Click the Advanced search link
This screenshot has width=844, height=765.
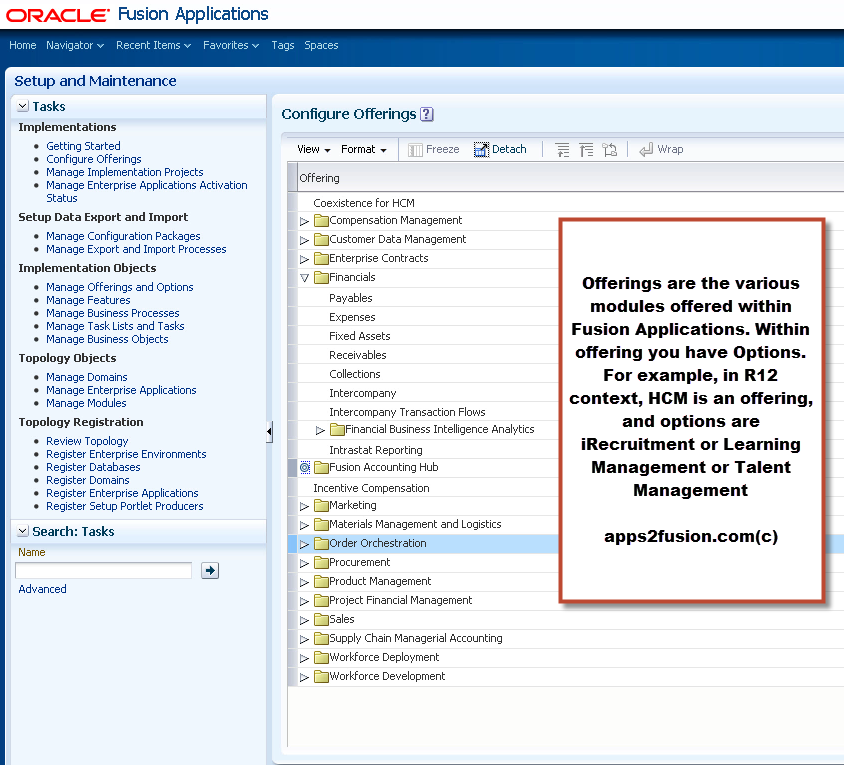tap(43, 589)
